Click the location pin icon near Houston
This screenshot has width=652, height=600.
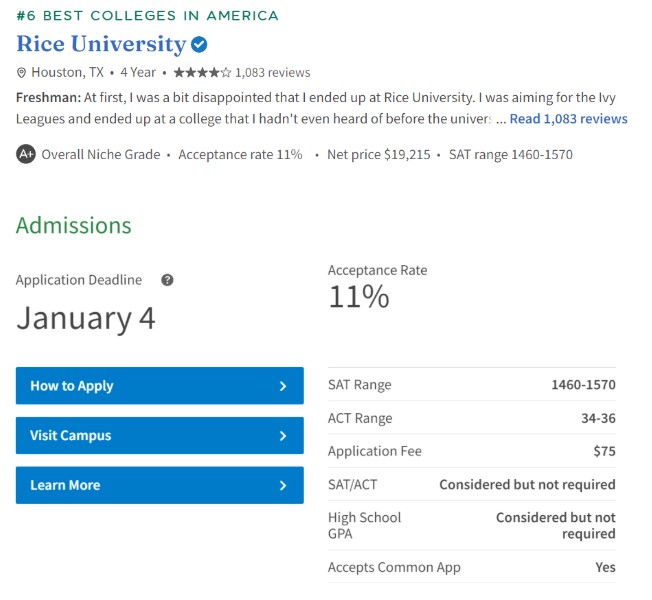(21, 73)
